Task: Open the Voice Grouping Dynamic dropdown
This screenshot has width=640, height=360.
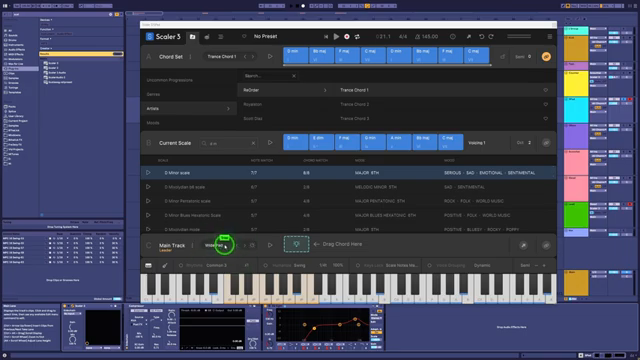Action: (x=482, y=266)
